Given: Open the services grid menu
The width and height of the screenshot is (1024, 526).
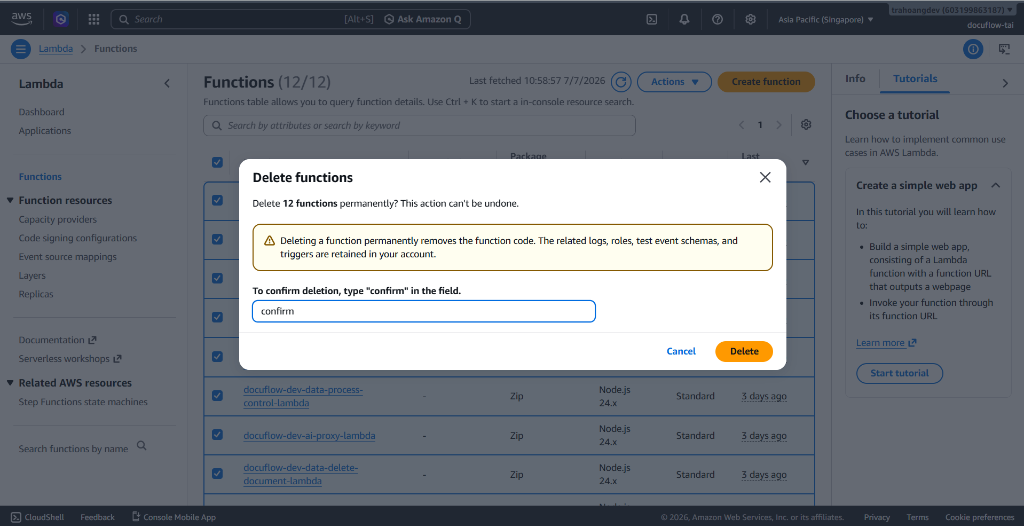Looking at the screenshot, I should 93,19.
